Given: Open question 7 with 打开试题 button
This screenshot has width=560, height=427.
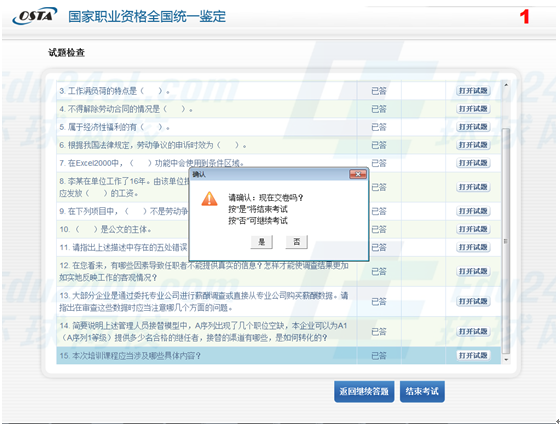Looking at the screenshot, I should [473, 163].
